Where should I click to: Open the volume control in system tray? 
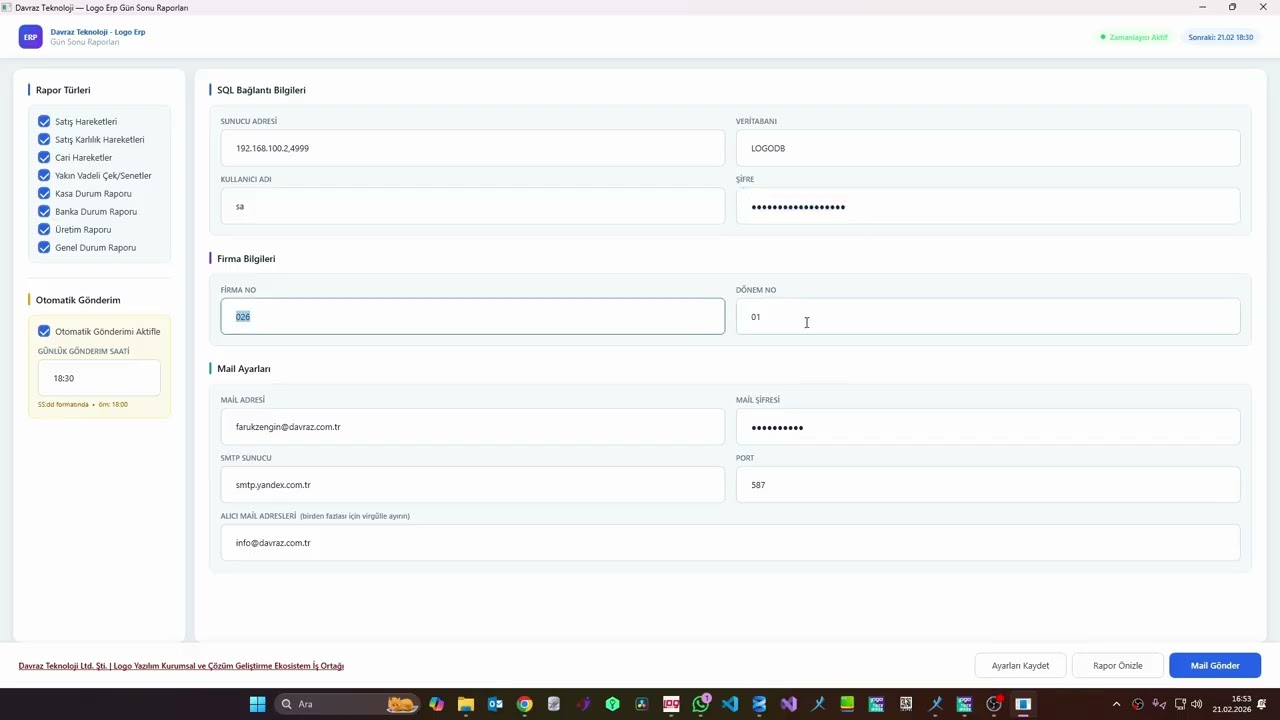(1197, 704)
